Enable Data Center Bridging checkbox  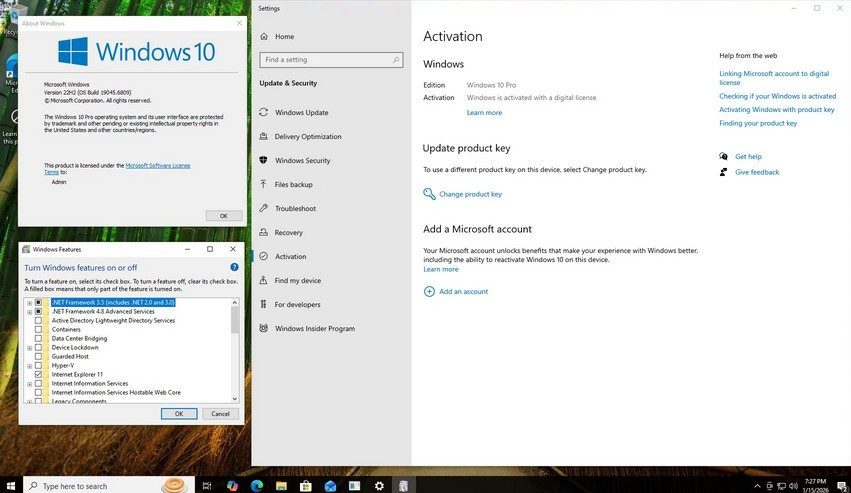[x=39, y=338]
